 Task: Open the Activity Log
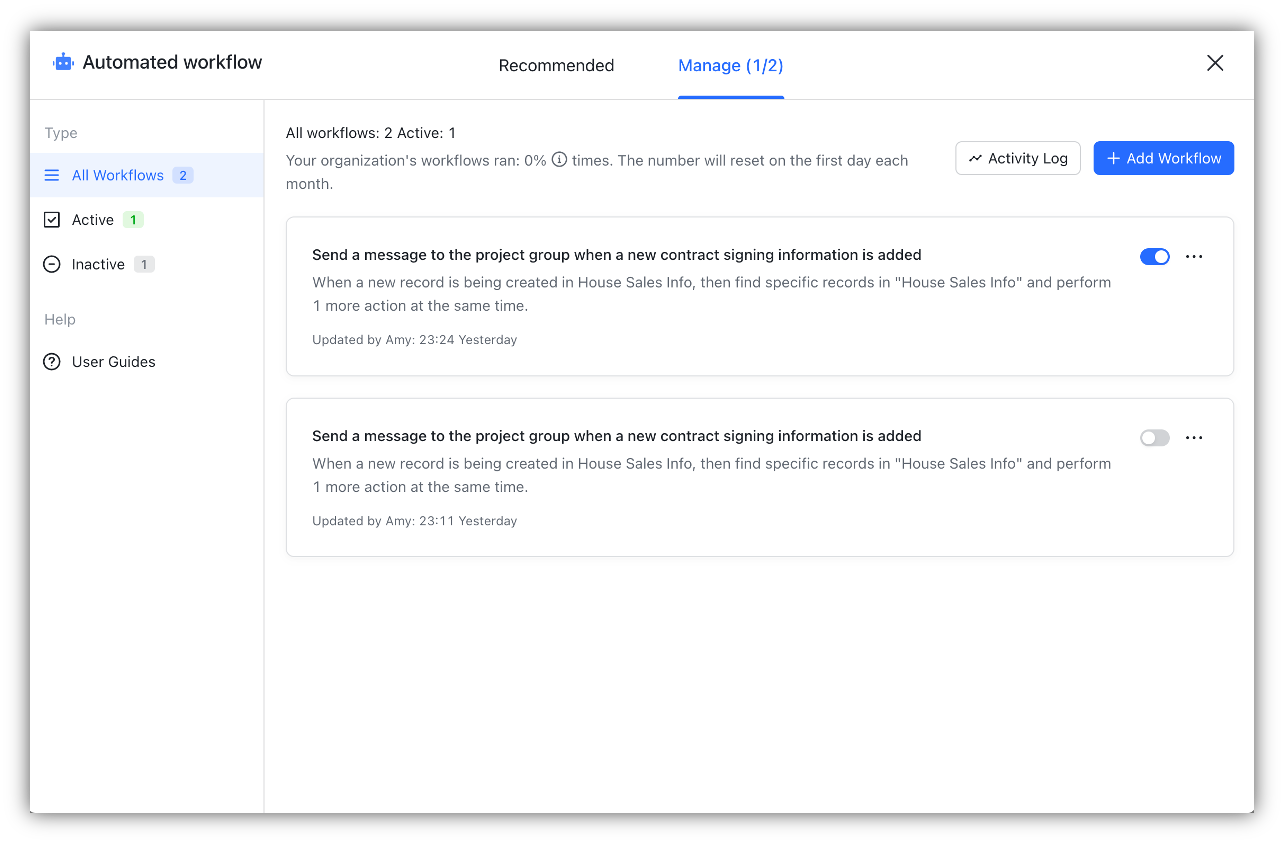1018,158
